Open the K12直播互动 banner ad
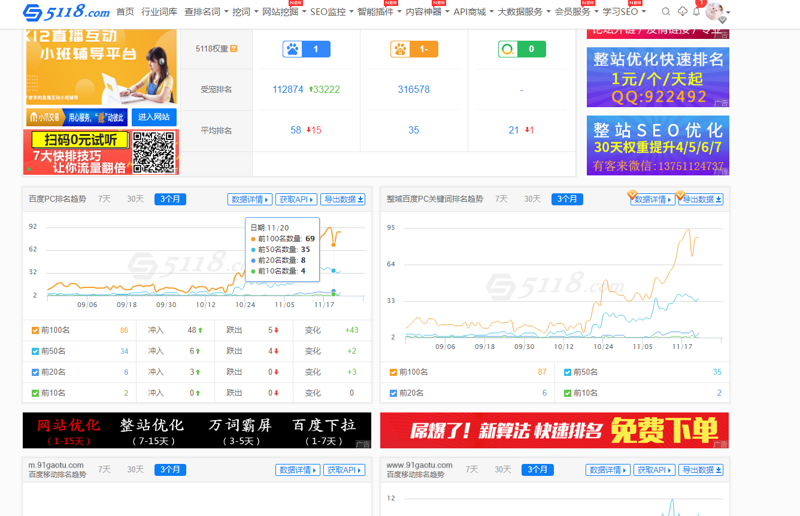The width and height of the screenshot is (800, 516). 101,66
